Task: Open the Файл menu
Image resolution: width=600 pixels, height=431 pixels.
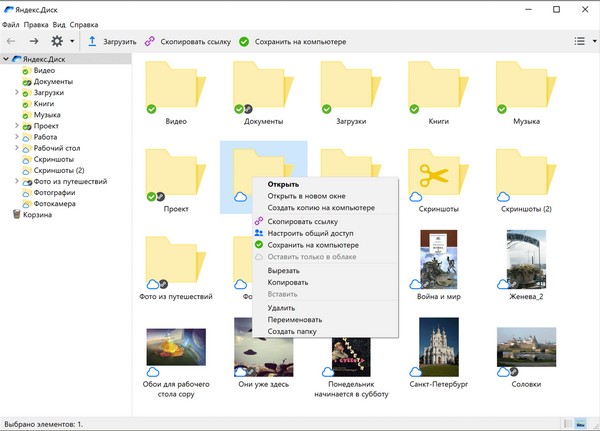Action: (x=11, y=25)
